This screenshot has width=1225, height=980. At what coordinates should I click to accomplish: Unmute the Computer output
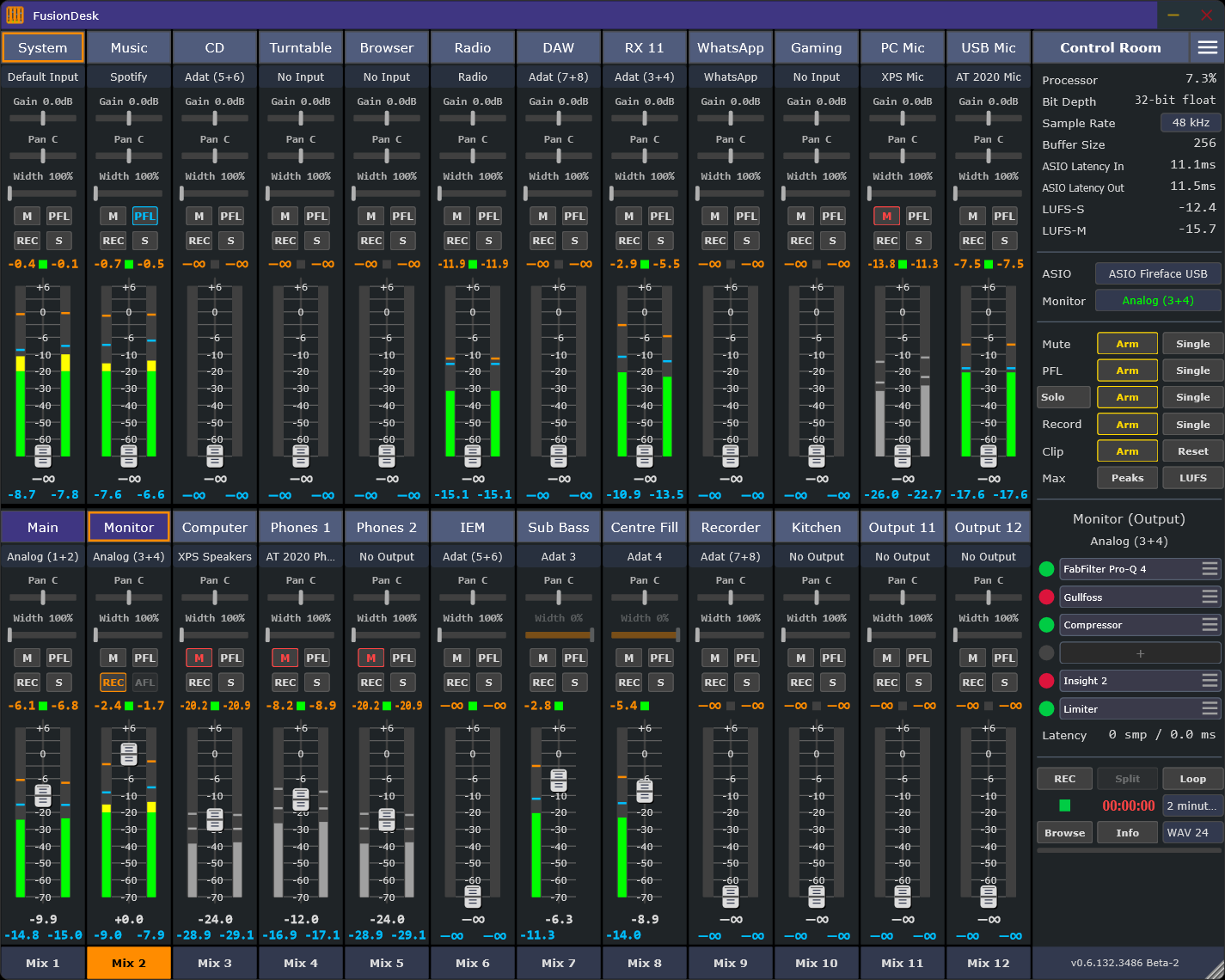[x=199, y=658]
